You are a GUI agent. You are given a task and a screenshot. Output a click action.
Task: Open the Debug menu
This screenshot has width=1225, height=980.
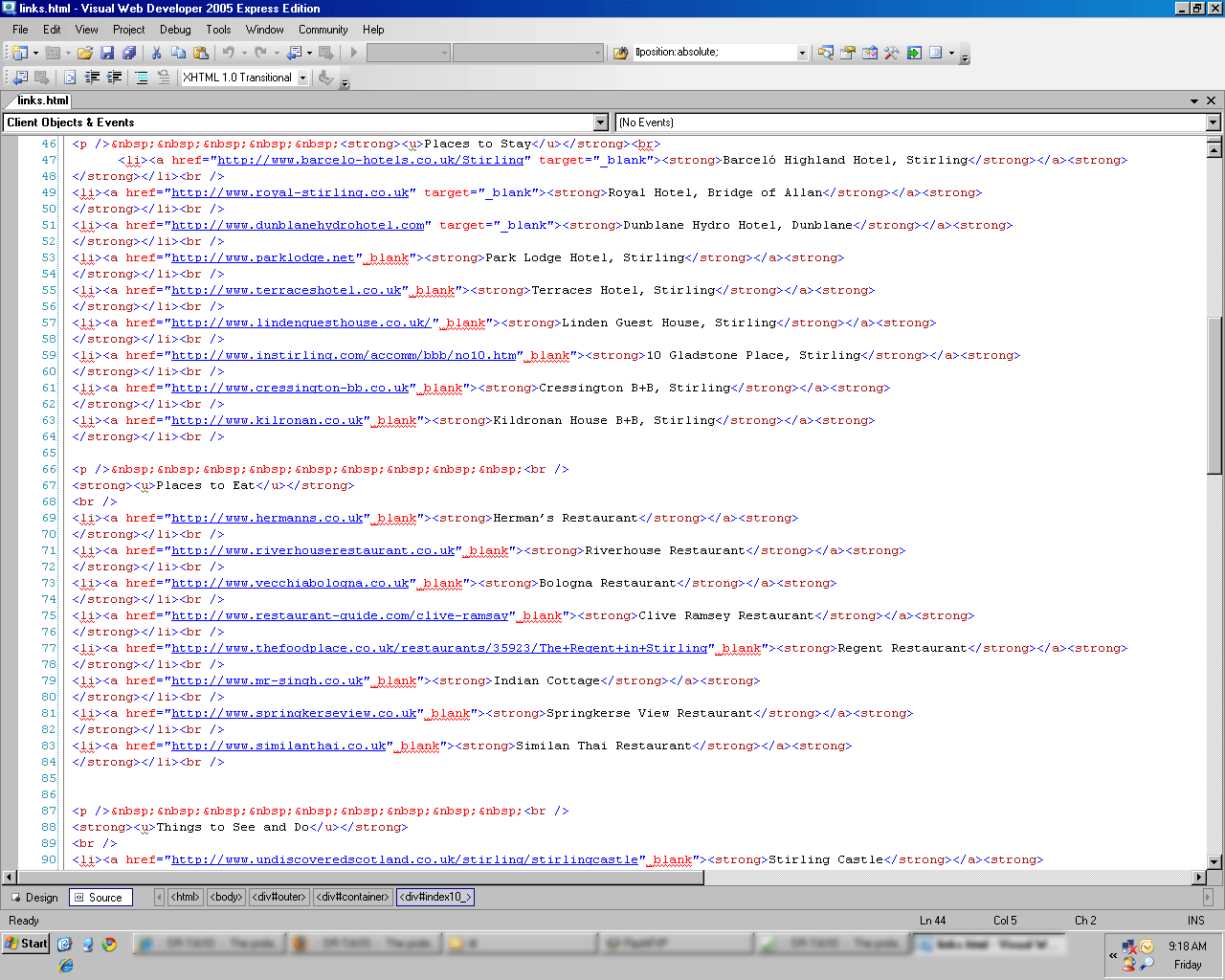coord(175,30)
